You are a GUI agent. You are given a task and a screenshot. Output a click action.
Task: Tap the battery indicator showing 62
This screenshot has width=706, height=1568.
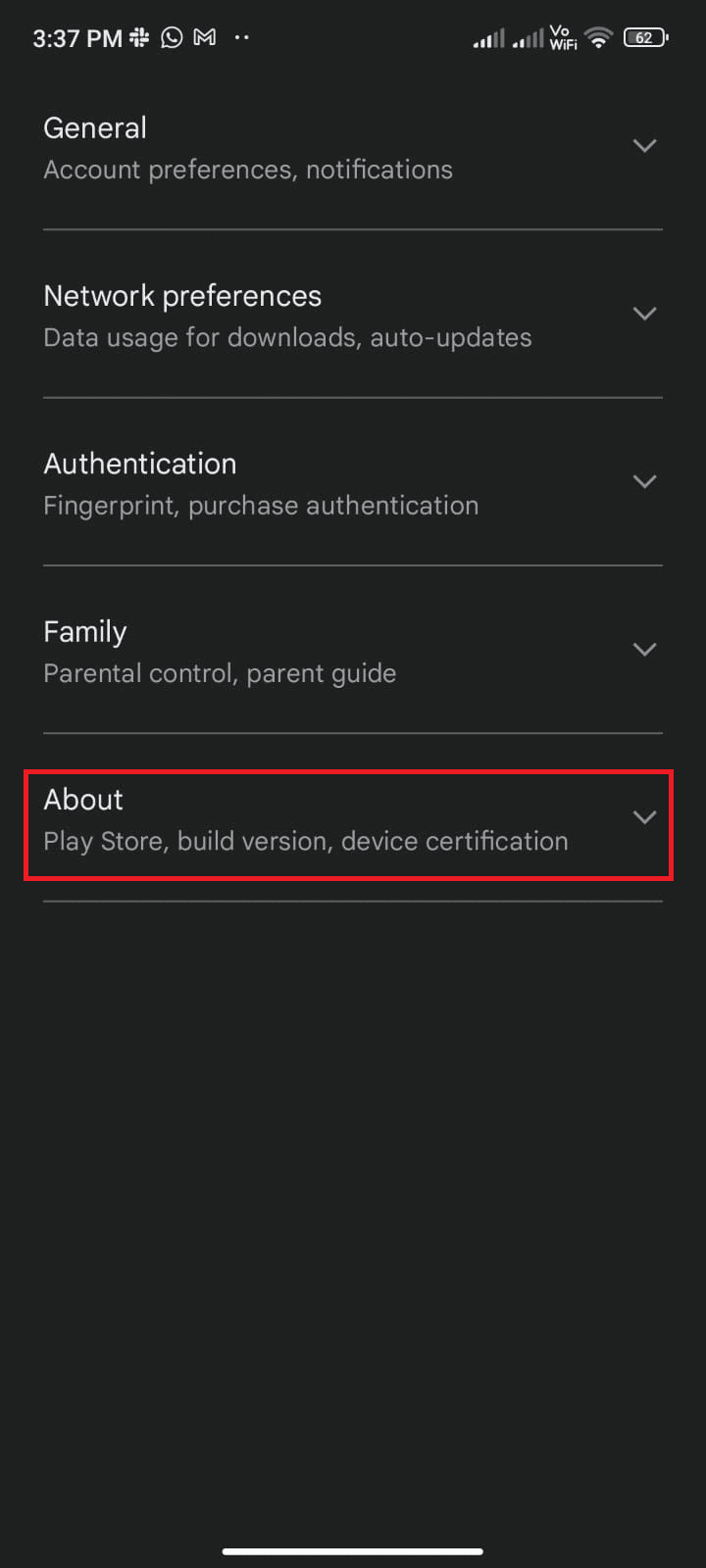[644, 37]
